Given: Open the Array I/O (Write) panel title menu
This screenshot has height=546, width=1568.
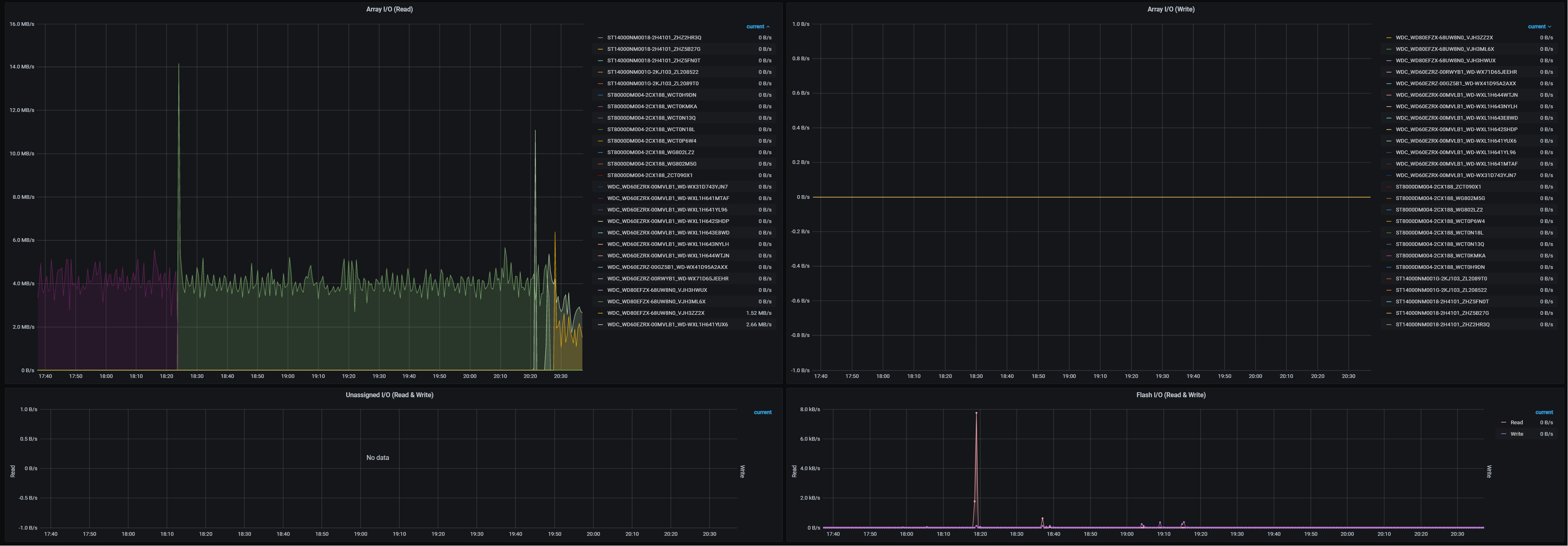Looking at the screenshot, I should [1170, 9].
